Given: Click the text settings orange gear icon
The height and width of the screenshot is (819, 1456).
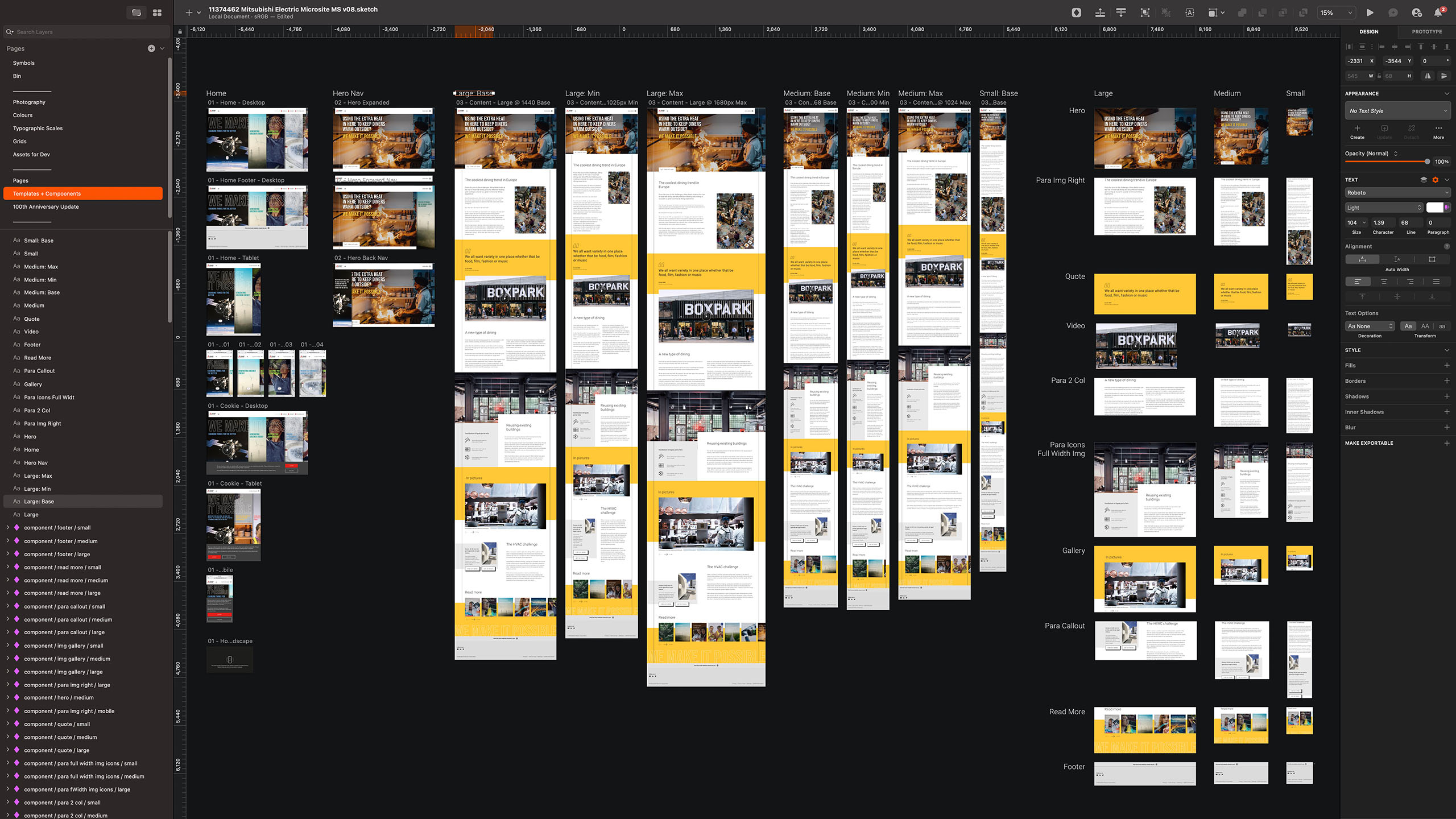Looking at the screenshot, I should 1435,180.
